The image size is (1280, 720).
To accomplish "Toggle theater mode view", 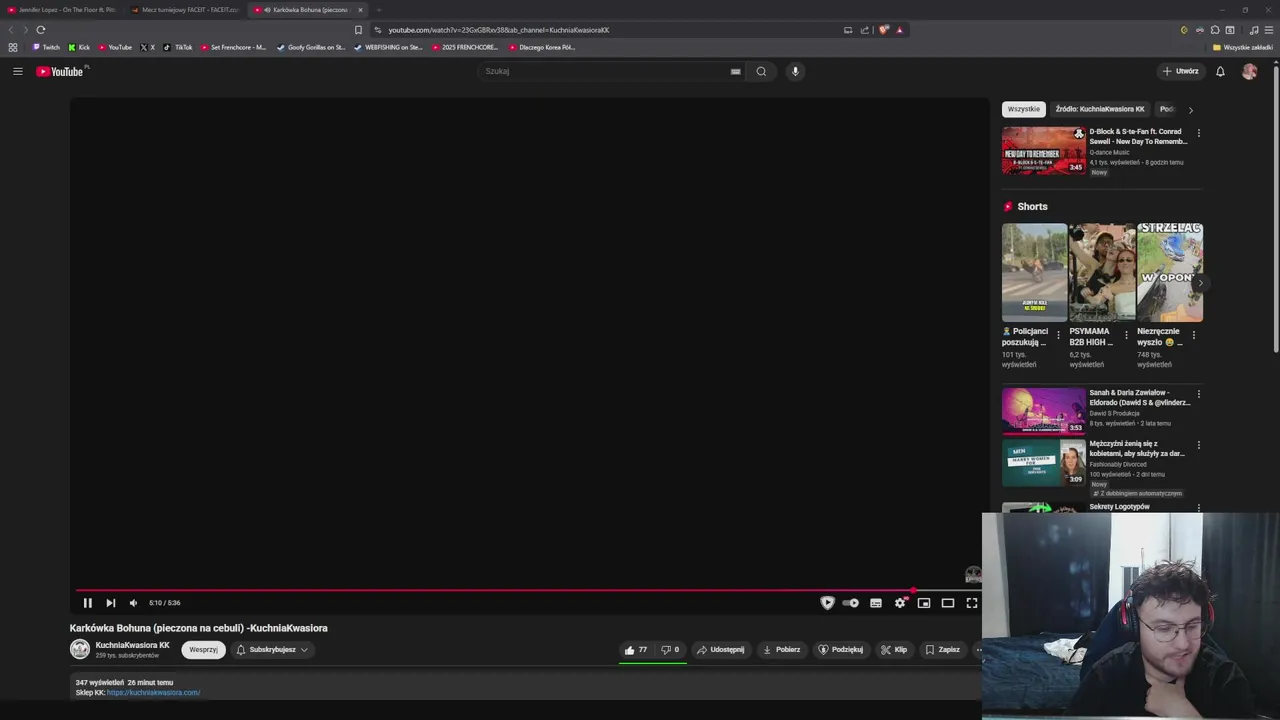I will click(948, 603).
